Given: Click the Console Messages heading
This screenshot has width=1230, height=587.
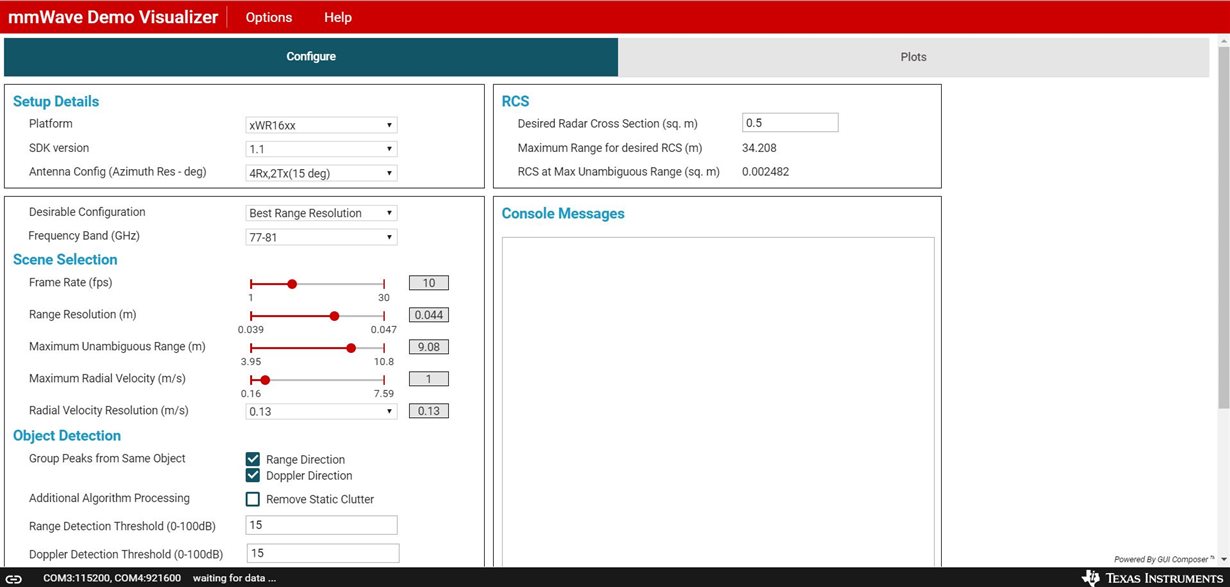Looking at the screenshot, I should tap(563, 213).
